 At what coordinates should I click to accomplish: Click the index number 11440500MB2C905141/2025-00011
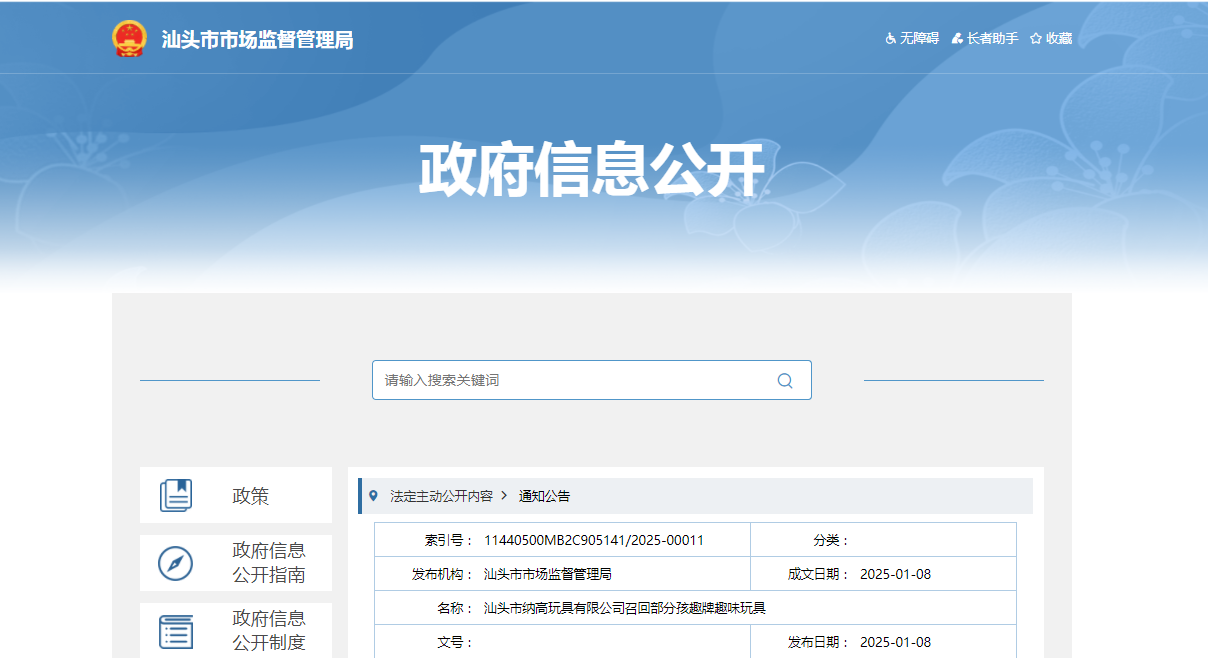tap(593, 540)
